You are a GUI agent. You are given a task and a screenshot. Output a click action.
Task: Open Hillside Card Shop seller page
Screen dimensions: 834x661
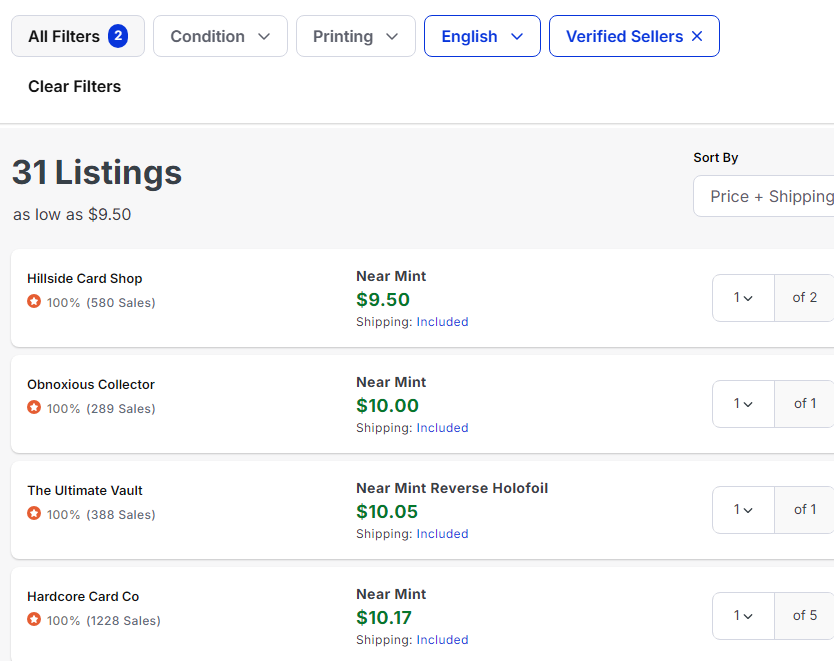click(85, 278)
